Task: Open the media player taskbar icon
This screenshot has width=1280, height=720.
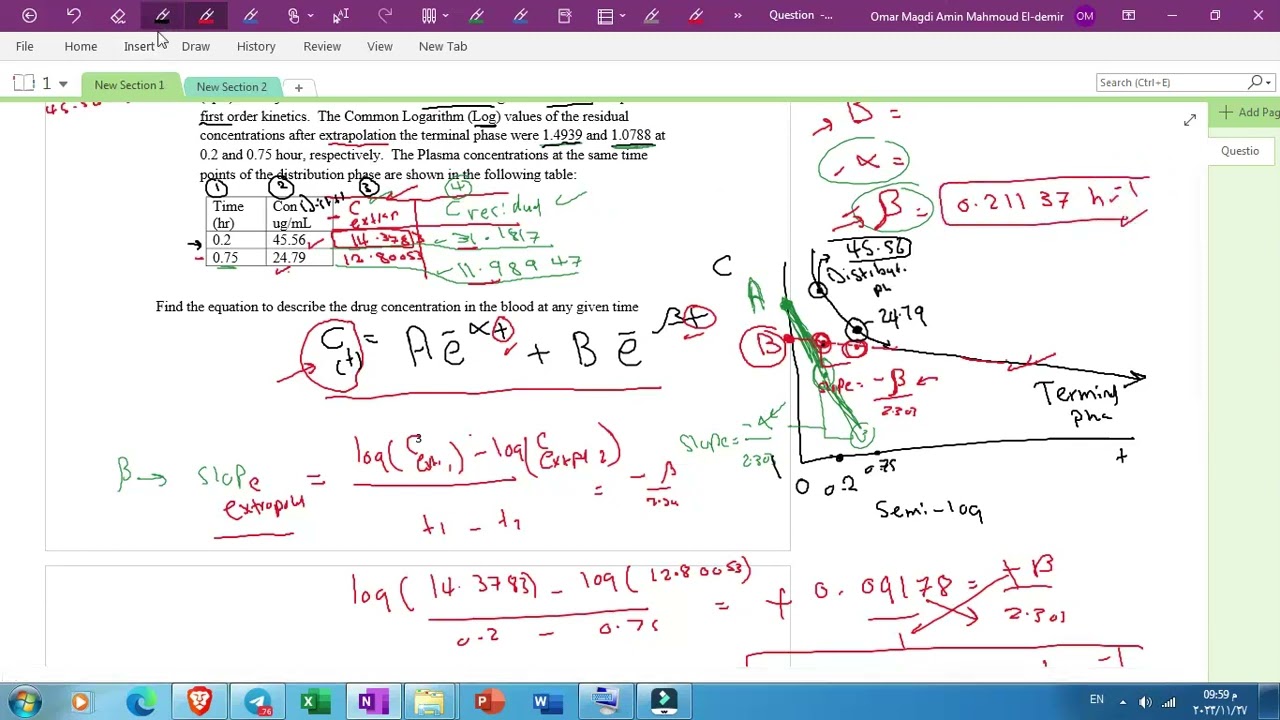Action: (x=80, y=702)
